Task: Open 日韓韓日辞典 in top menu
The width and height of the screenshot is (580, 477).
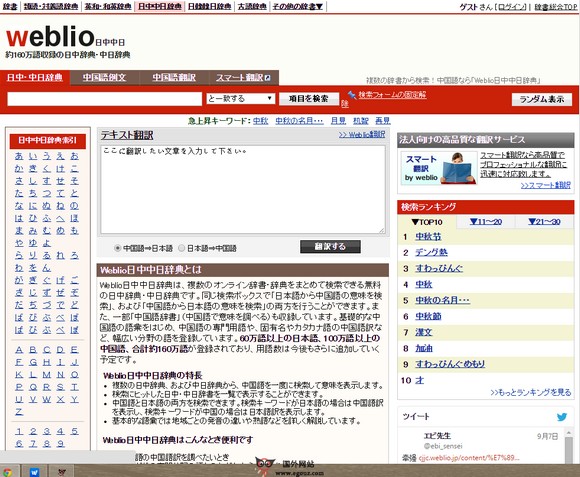Action: pyautogui.click(x=209, y=6)
